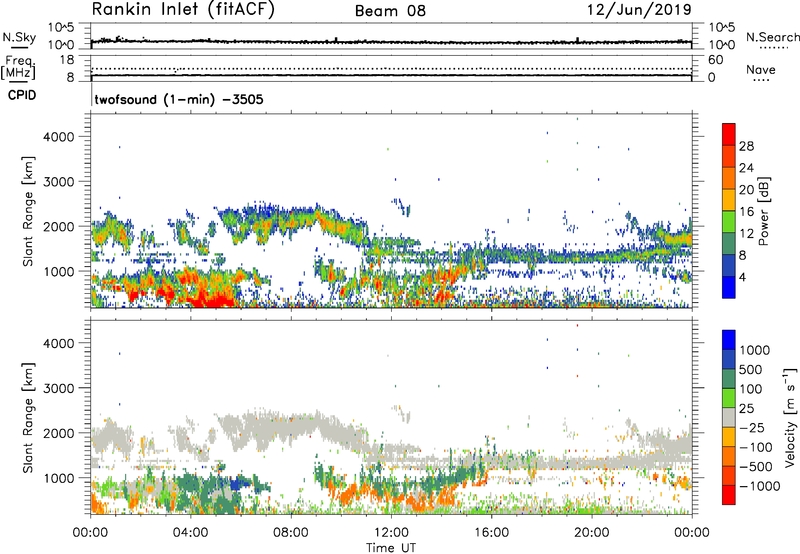Click the '25' label on the velocity colorbar

746,408
